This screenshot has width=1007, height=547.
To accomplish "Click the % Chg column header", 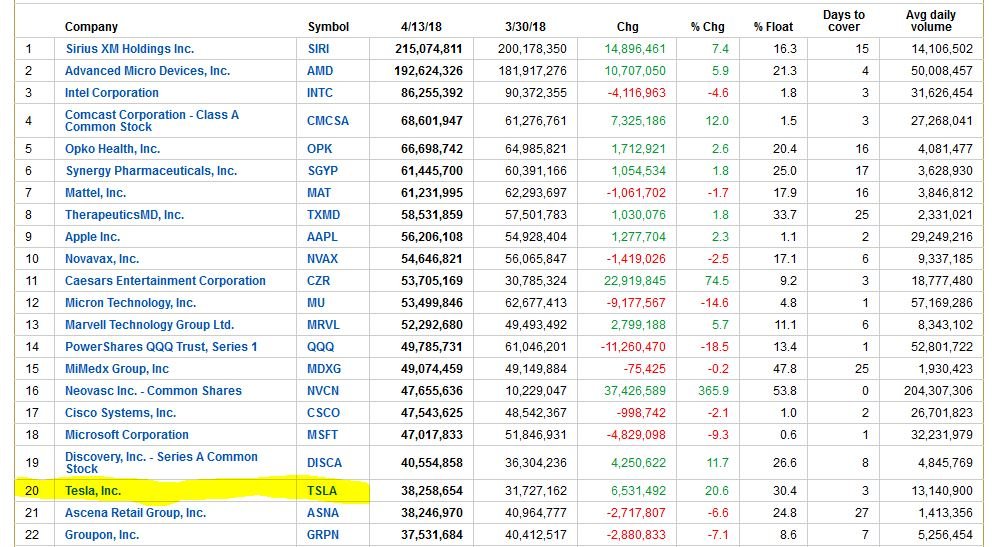I will (708, 27).
